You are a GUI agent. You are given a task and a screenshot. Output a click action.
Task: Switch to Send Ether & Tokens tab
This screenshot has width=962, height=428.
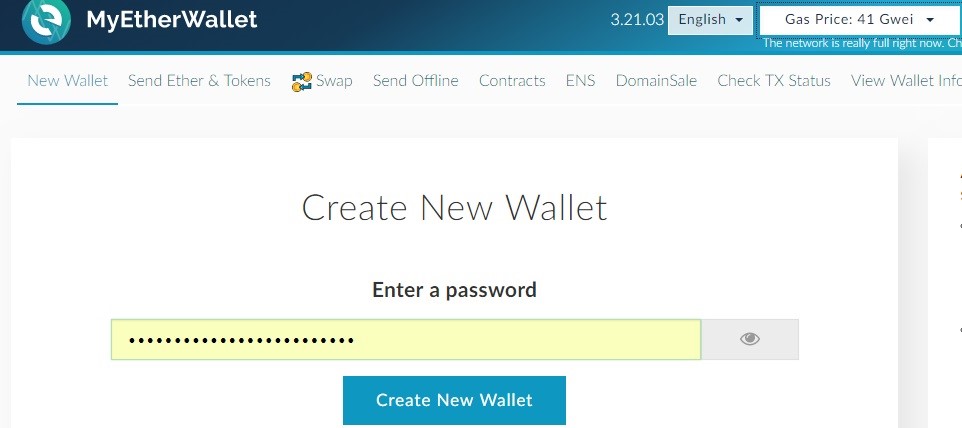click(x=199, y=81)
